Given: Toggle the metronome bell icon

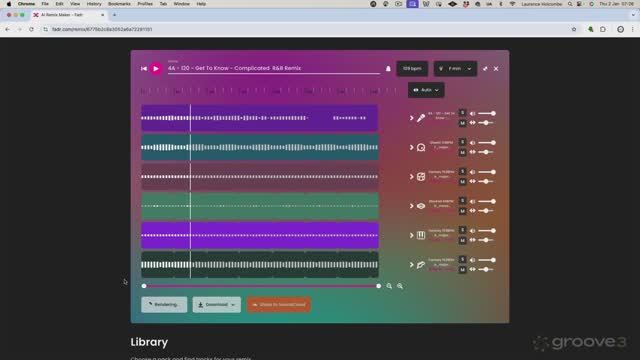Looking at the screenshot, I should 388,69.
